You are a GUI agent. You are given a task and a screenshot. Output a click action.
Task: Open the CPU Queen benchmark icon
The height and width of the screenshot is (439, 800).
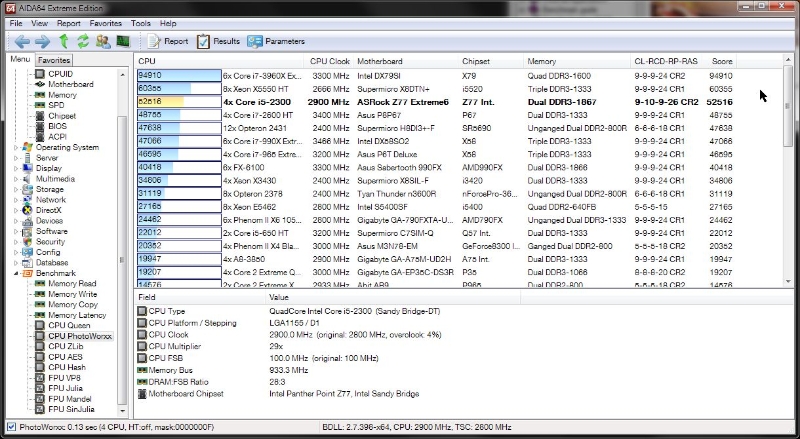click(x=40, y=325)
